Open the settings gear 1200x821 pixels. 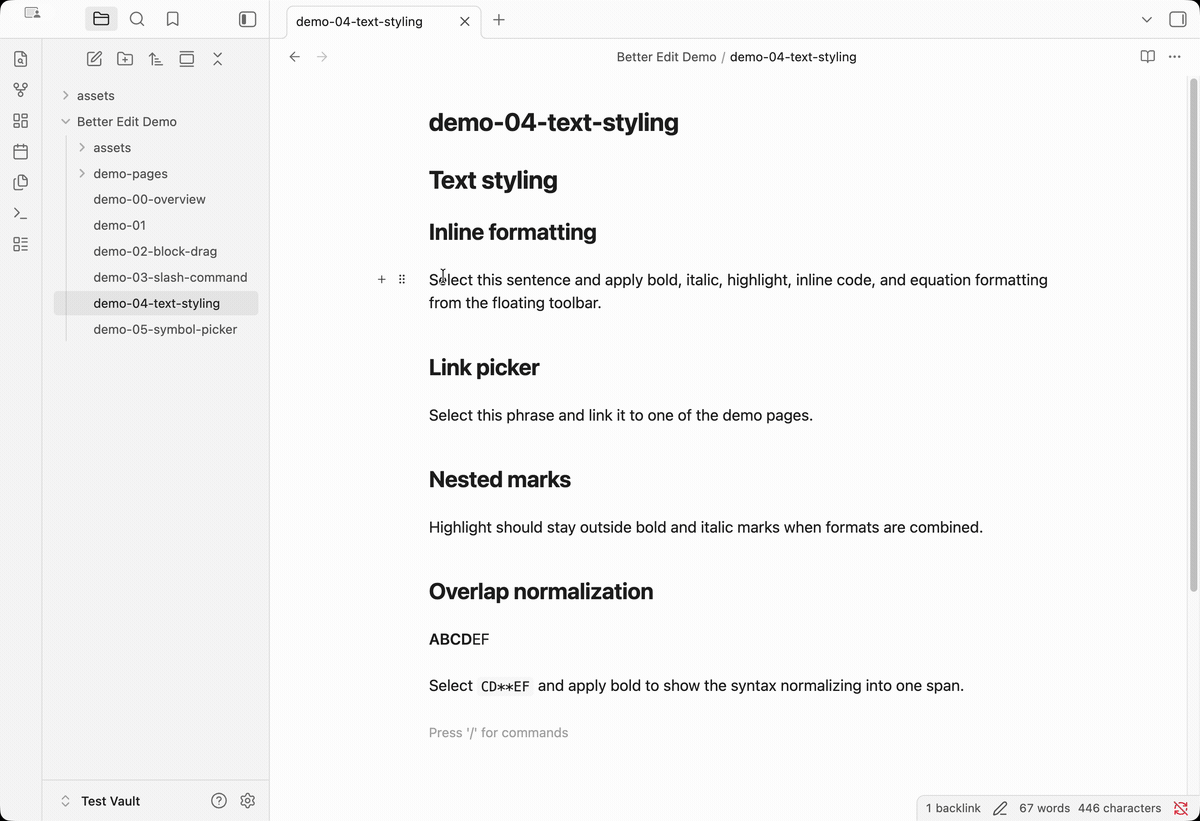(248, 801)
